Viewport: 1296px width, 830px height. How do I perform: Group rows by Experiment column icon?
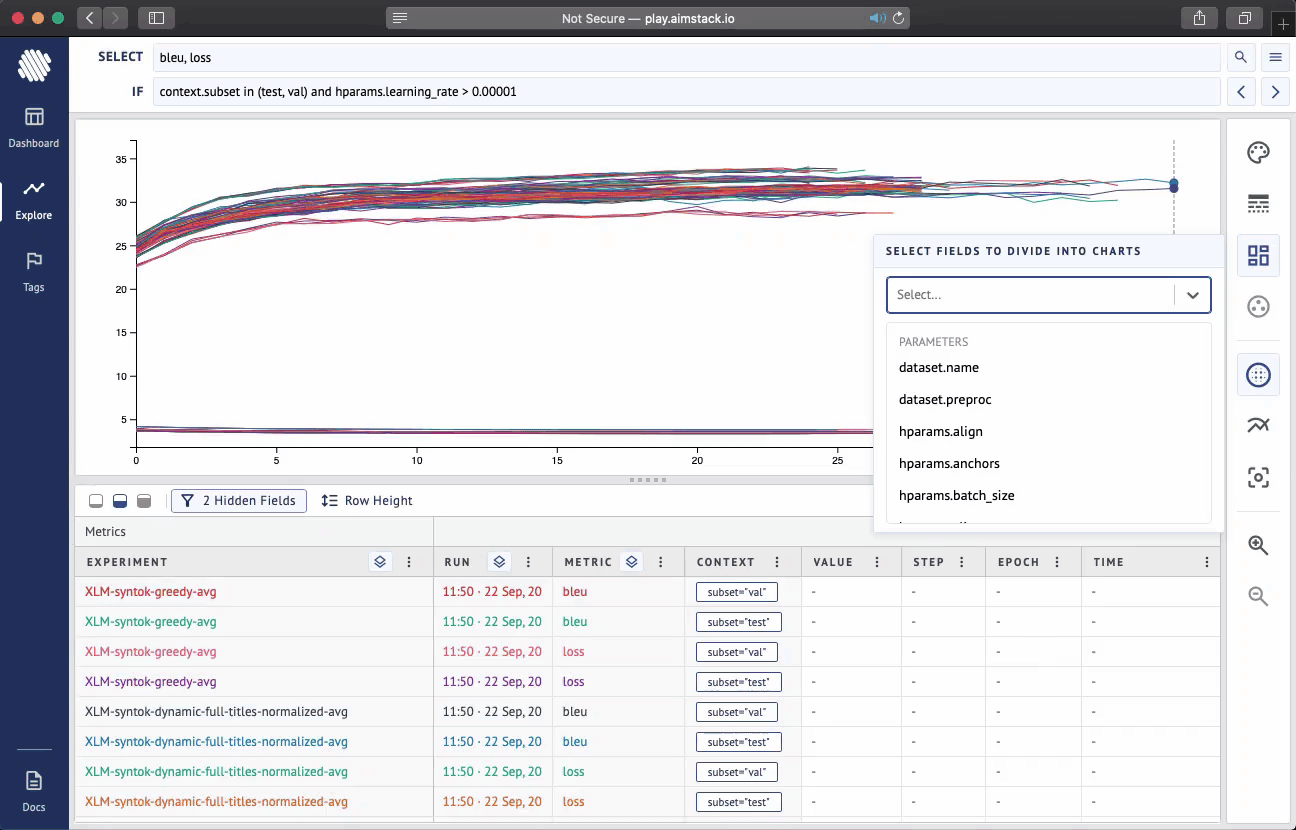[x=380, y=562]
